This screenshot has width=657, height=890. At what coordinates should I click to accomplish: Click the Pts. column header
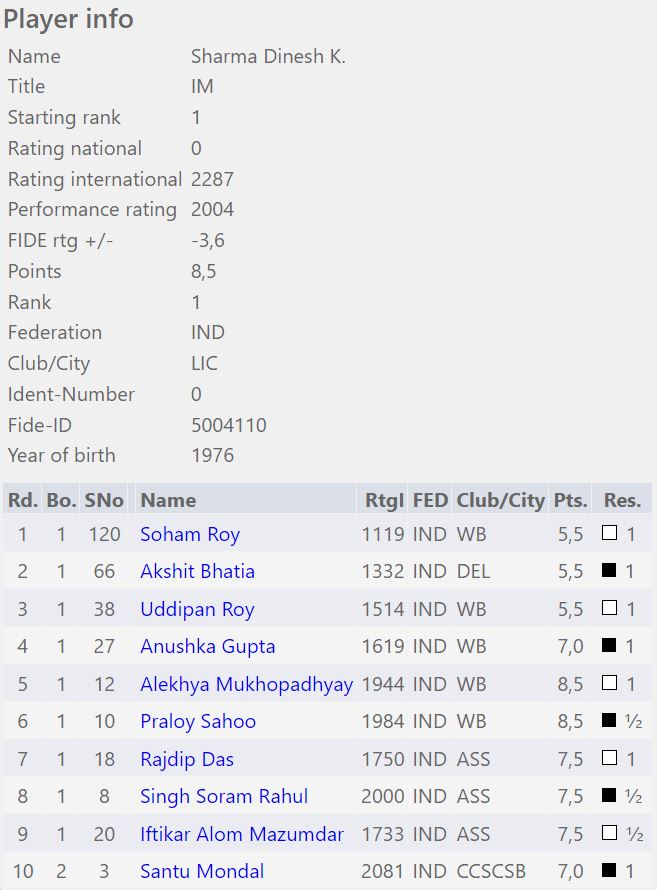(570, 500)
